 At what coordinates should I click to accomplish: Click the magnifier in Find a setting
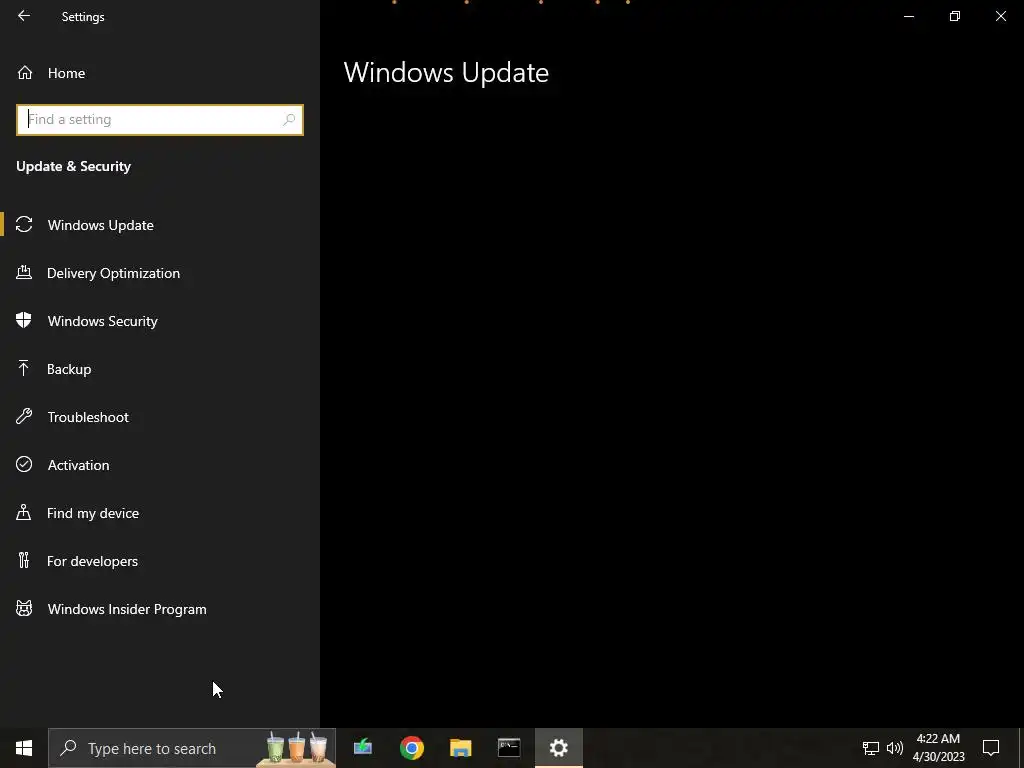coord(289,120)
